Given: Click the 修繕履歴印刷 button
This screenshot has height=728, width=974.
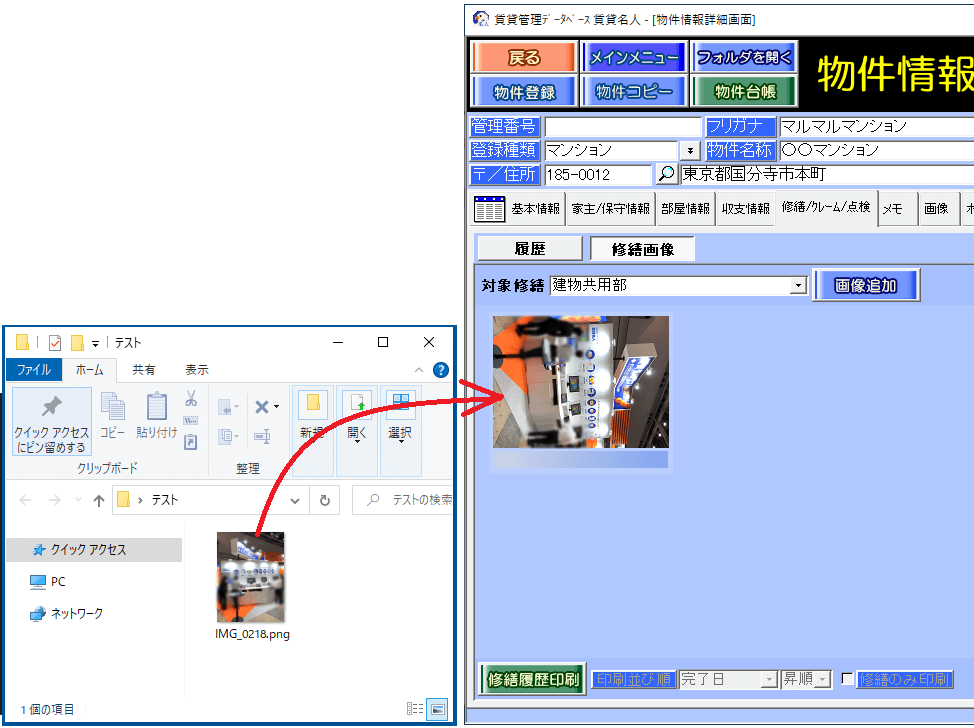Looking at the screenshot, I should pyautogui.click(x=532, y=680).
